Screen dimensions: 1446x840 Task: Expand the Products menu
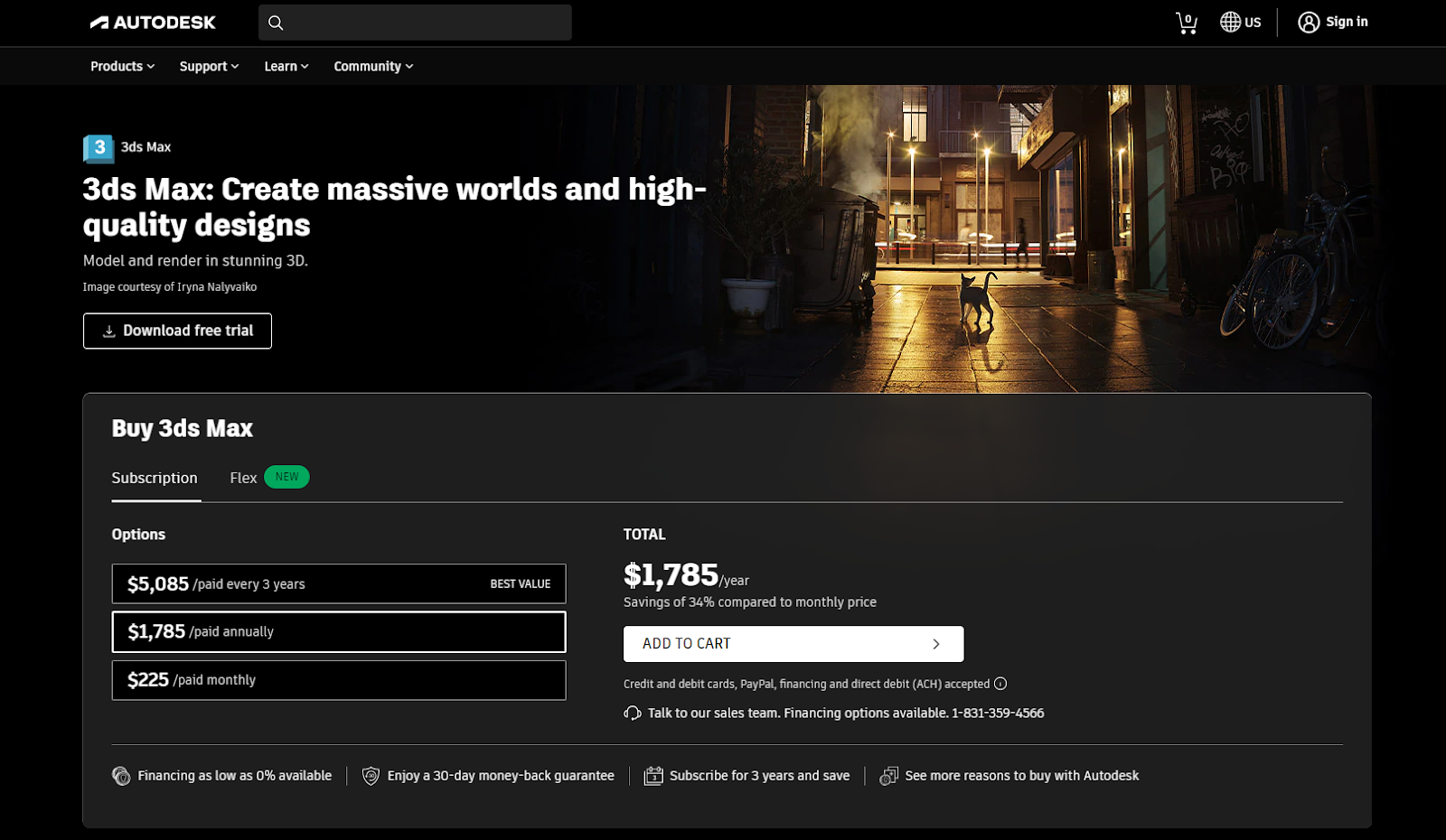point(122,66)
